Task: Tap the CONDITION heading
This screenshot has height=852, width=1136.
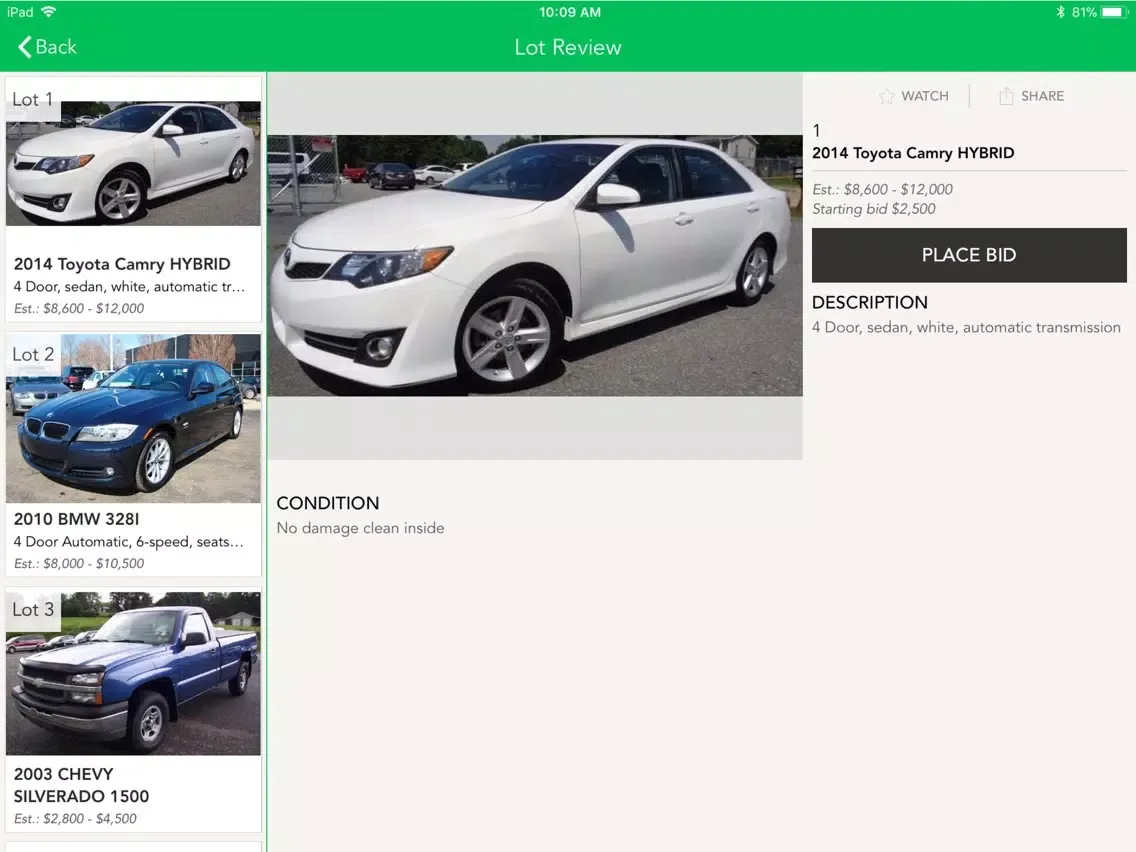Action: click(327, 504)
